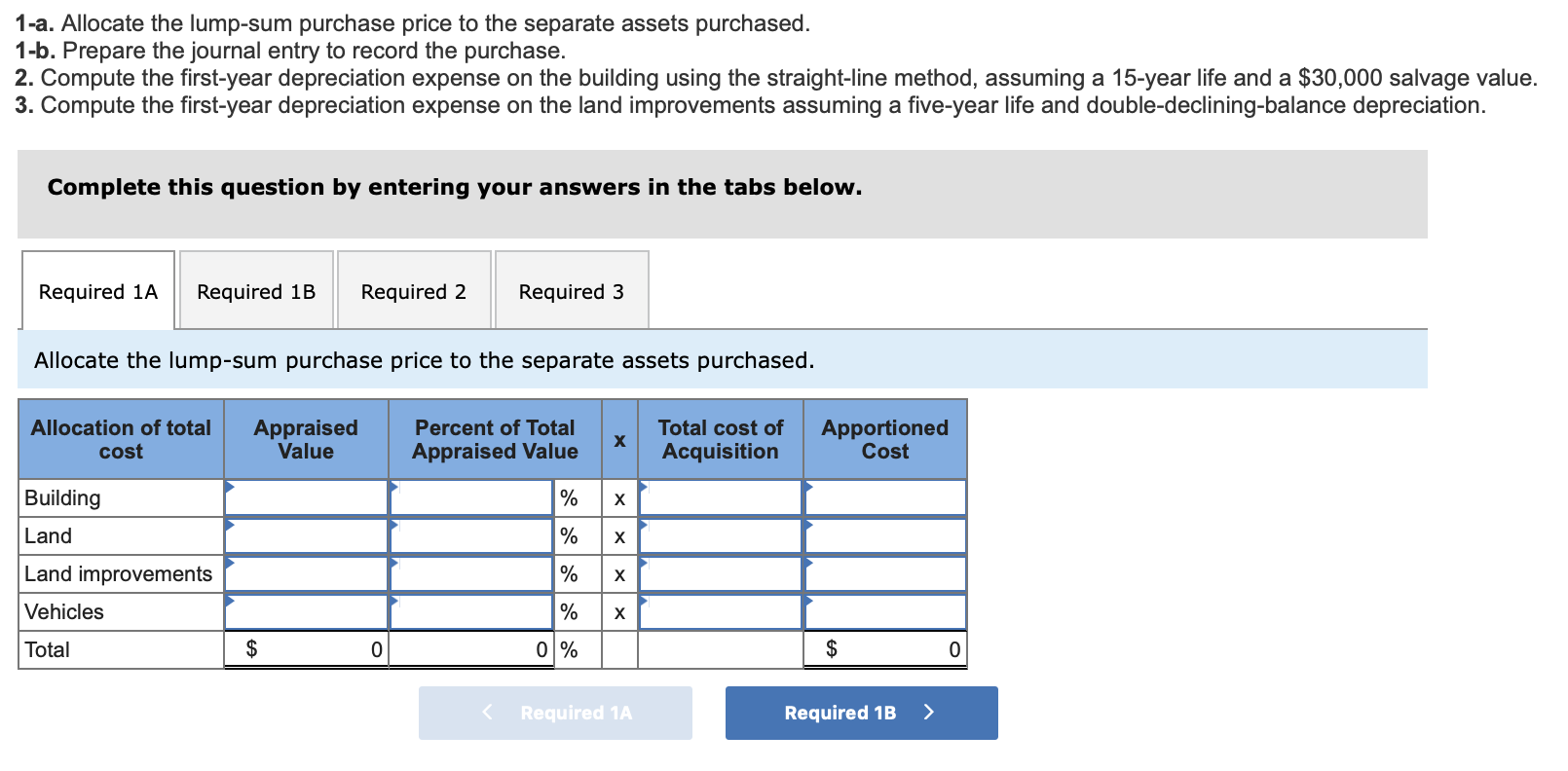Image resolution: width=1568 pixels, height=771 pixels.
Task: Open the Required 2 tab
Action: click(x=413, y=290)
